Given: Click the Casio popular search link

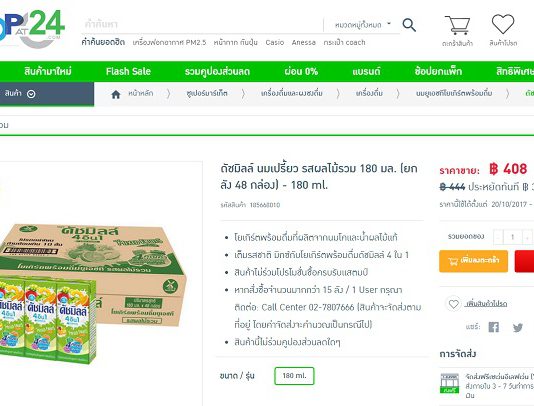Looking at the screenshot, I should 275,43.
